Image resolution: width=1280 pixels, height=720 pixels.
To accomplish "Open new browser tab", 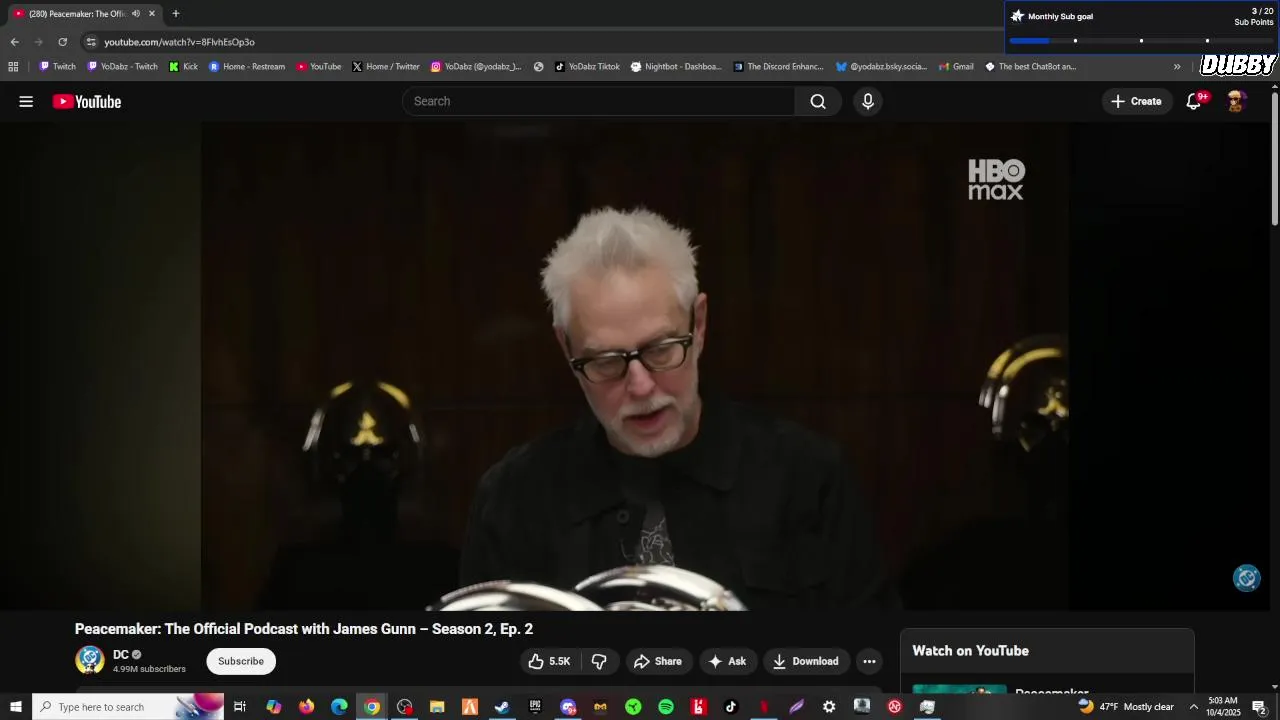I will click(x=176, y=14).
